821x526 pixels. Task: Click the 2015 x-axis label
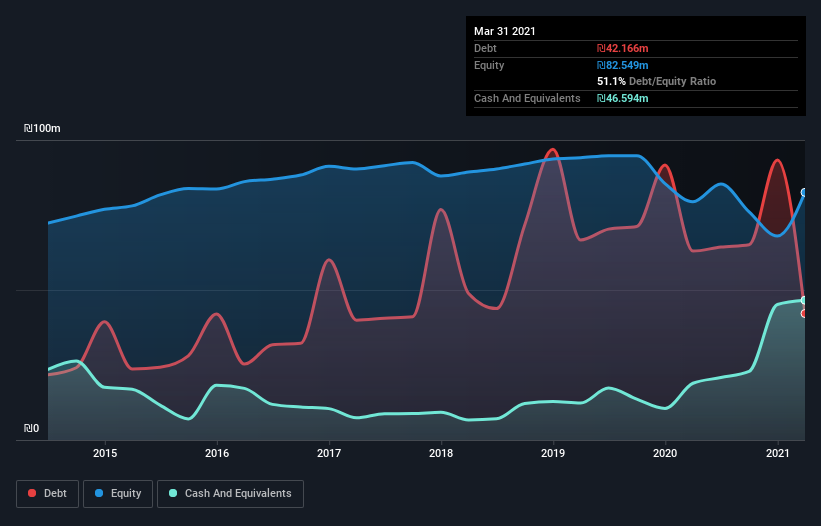[105, 453]
